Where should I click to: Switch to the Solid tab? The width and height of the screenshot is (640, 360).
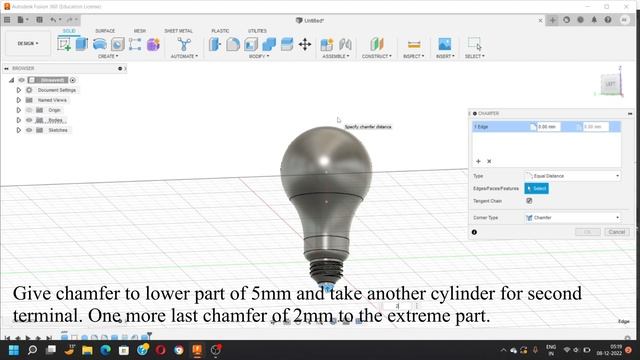[x=69, y=31]
